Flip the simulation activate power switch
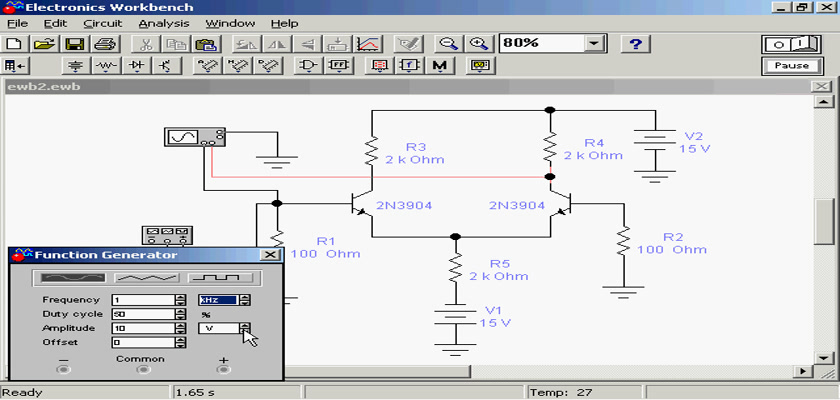 click(791, 44)
